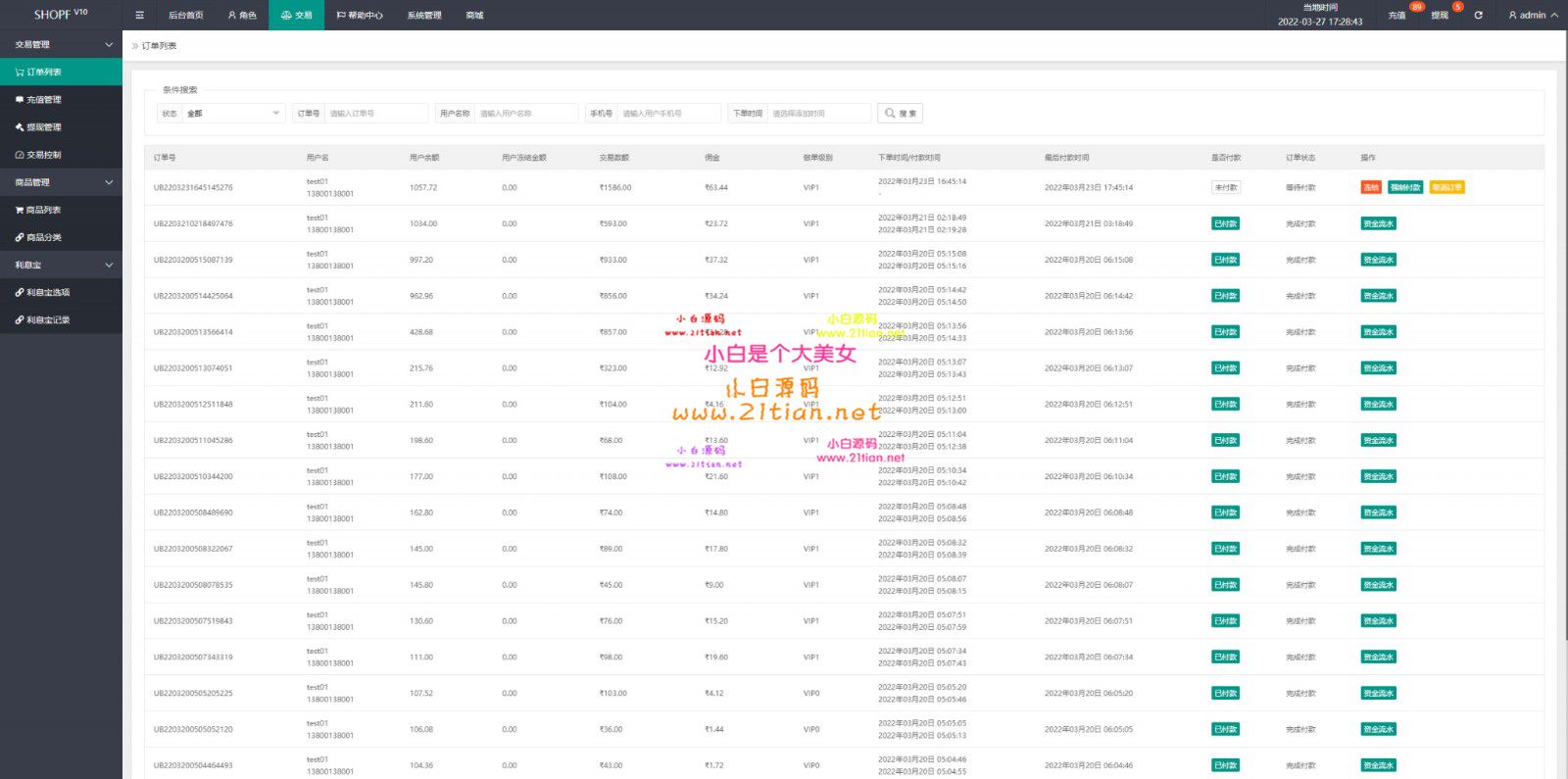Click balance value 1057.72 in first row
The image size is (1568, 779).
pyautogui.click(x=423, y=187)
